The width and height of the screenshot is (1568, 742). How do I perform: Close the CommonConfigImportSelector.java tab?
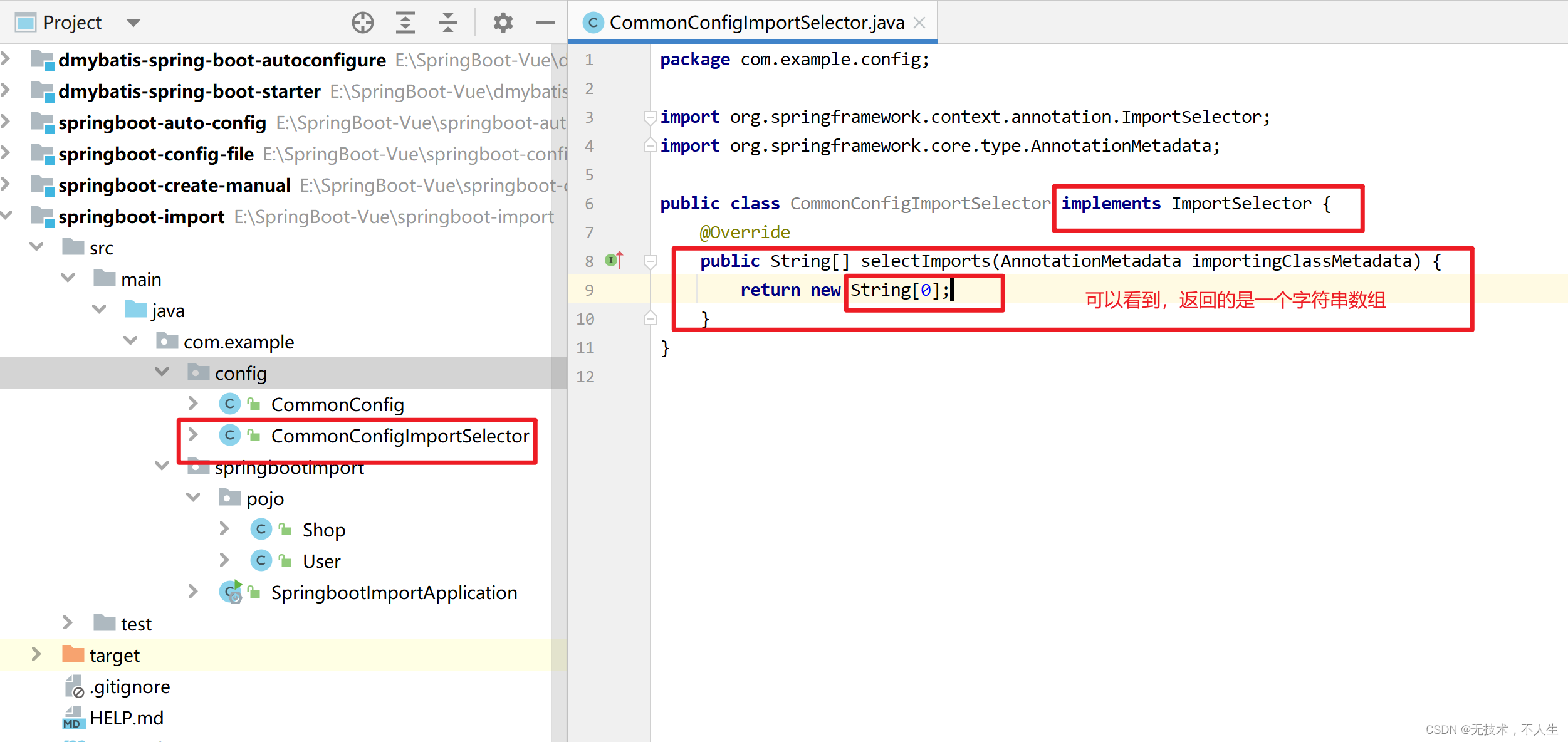point(919,23)
